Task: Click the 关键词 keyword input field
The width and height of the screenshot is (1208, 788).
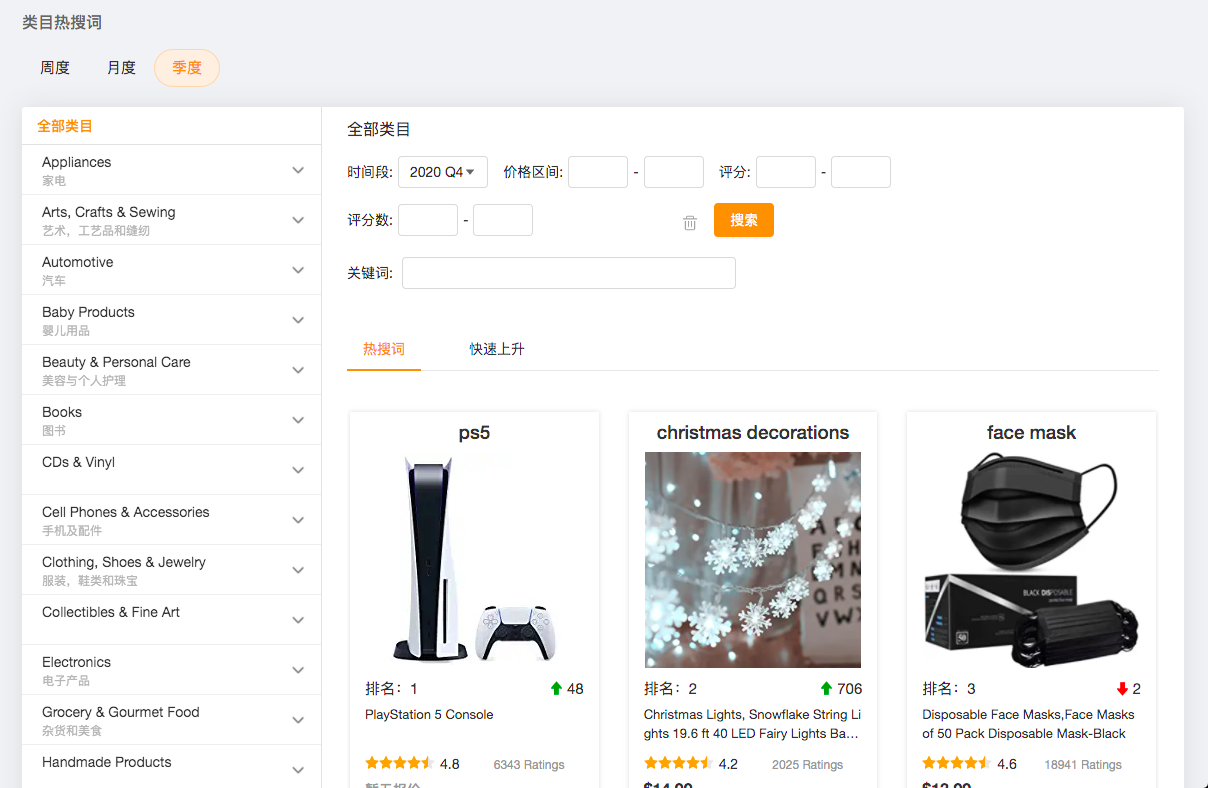Action: click(568, 273)
